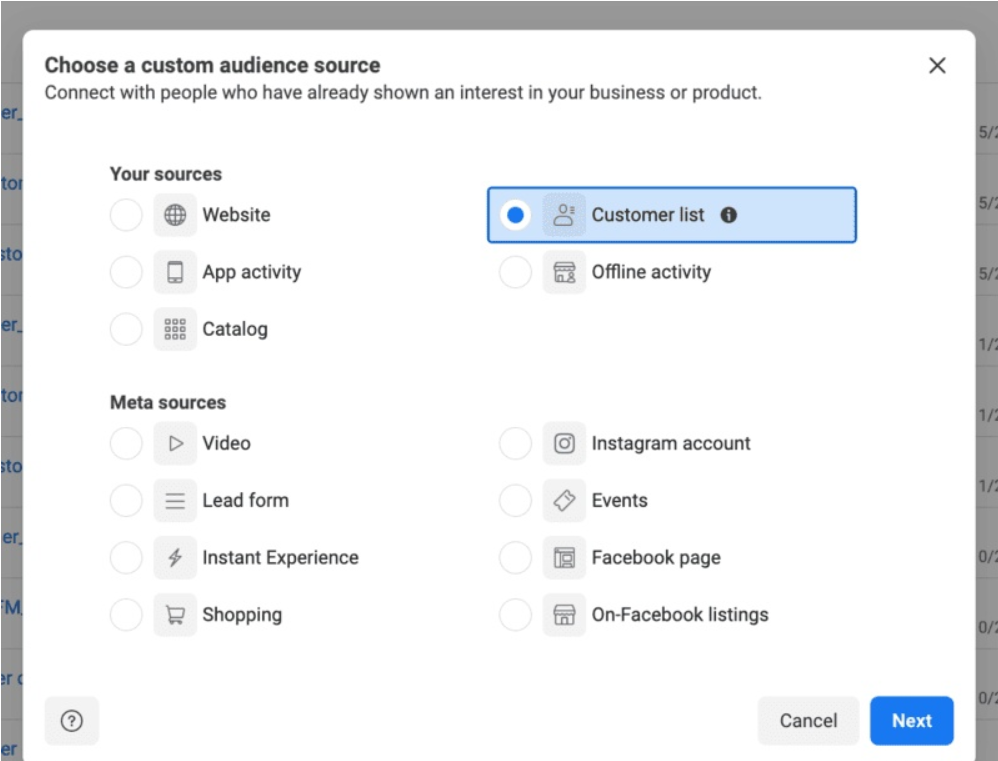Viewport: 998px width, 761px height.
Task: Choose the Lead form radio option
Action: pyautogui.click(x=126, y=500)
